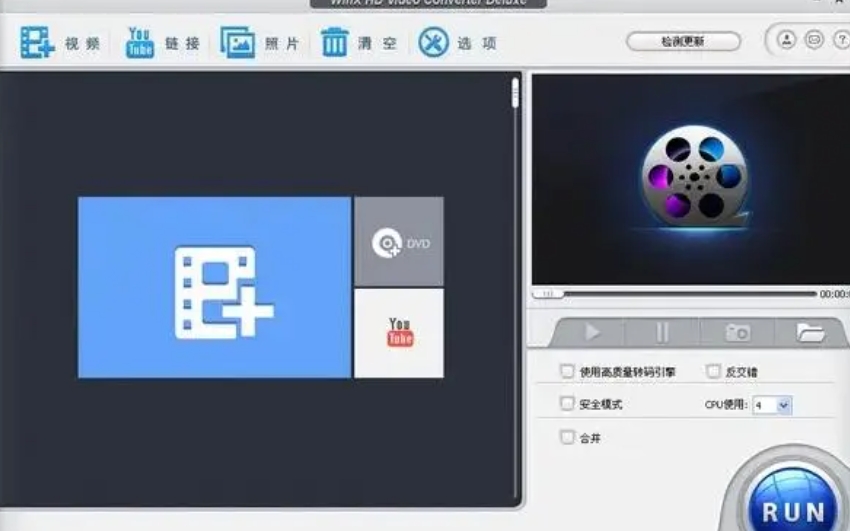Open help question mark icon

click(x=842, y=40)
